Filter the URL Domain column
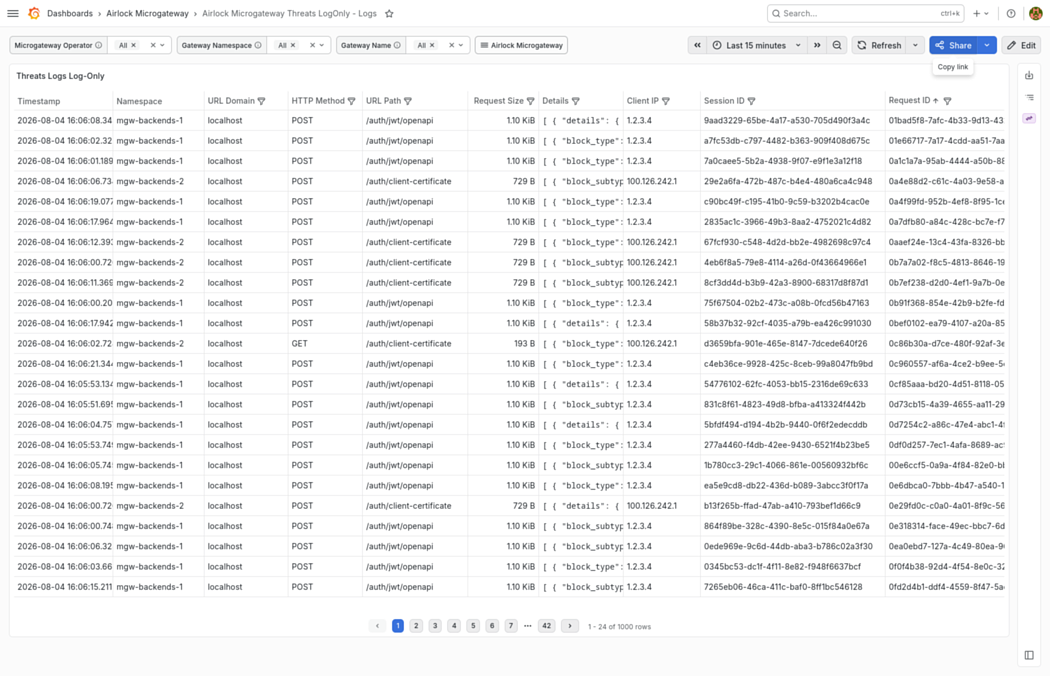Image resolution: width=1050 pixels, height=676 pixels. [262, 101]
